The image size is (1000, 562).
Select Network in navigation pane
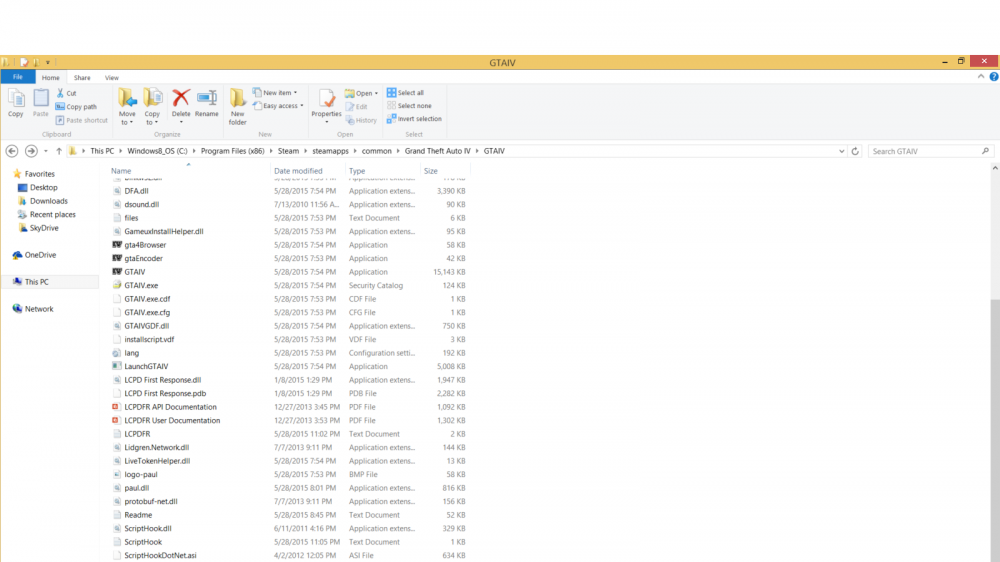(39, 309)
